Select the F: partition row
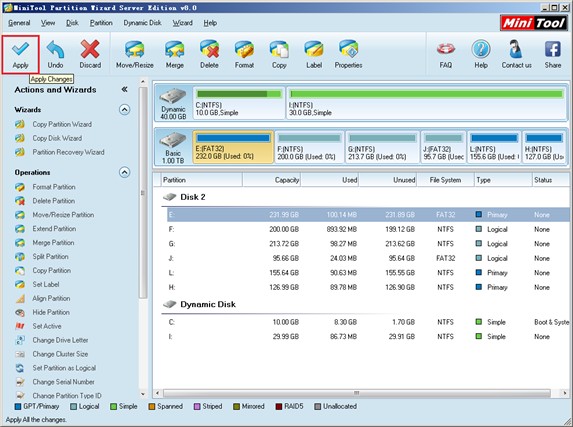 368,229
